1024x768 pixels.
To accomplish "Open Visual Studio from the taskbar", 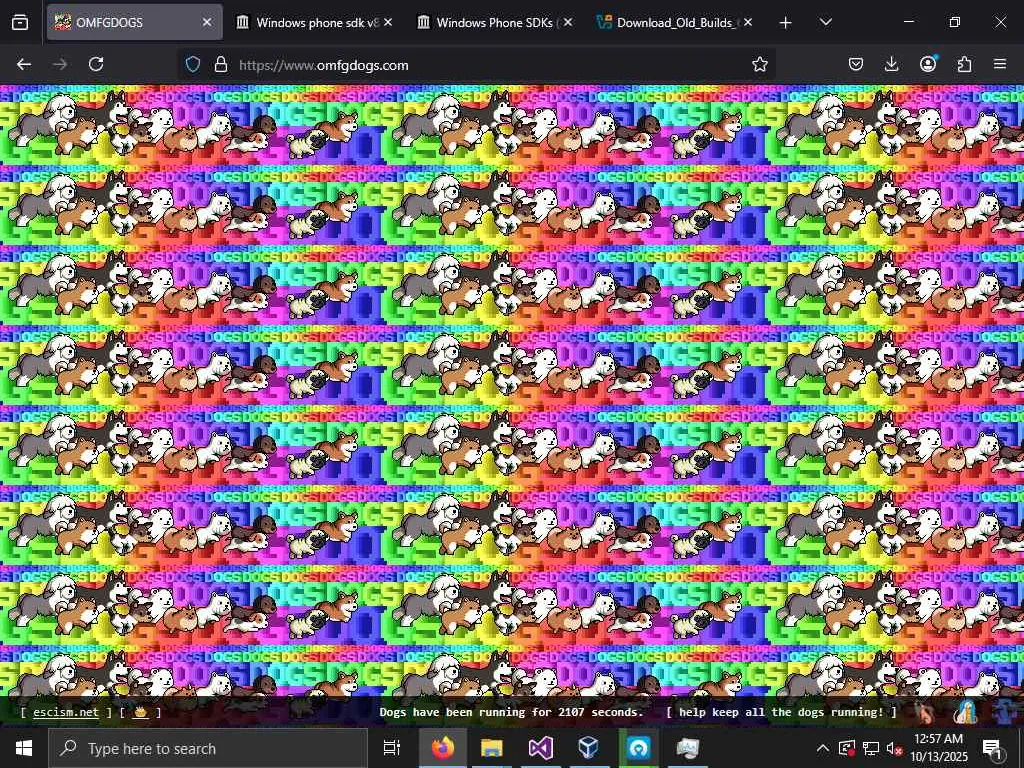I will click(540, 748).
